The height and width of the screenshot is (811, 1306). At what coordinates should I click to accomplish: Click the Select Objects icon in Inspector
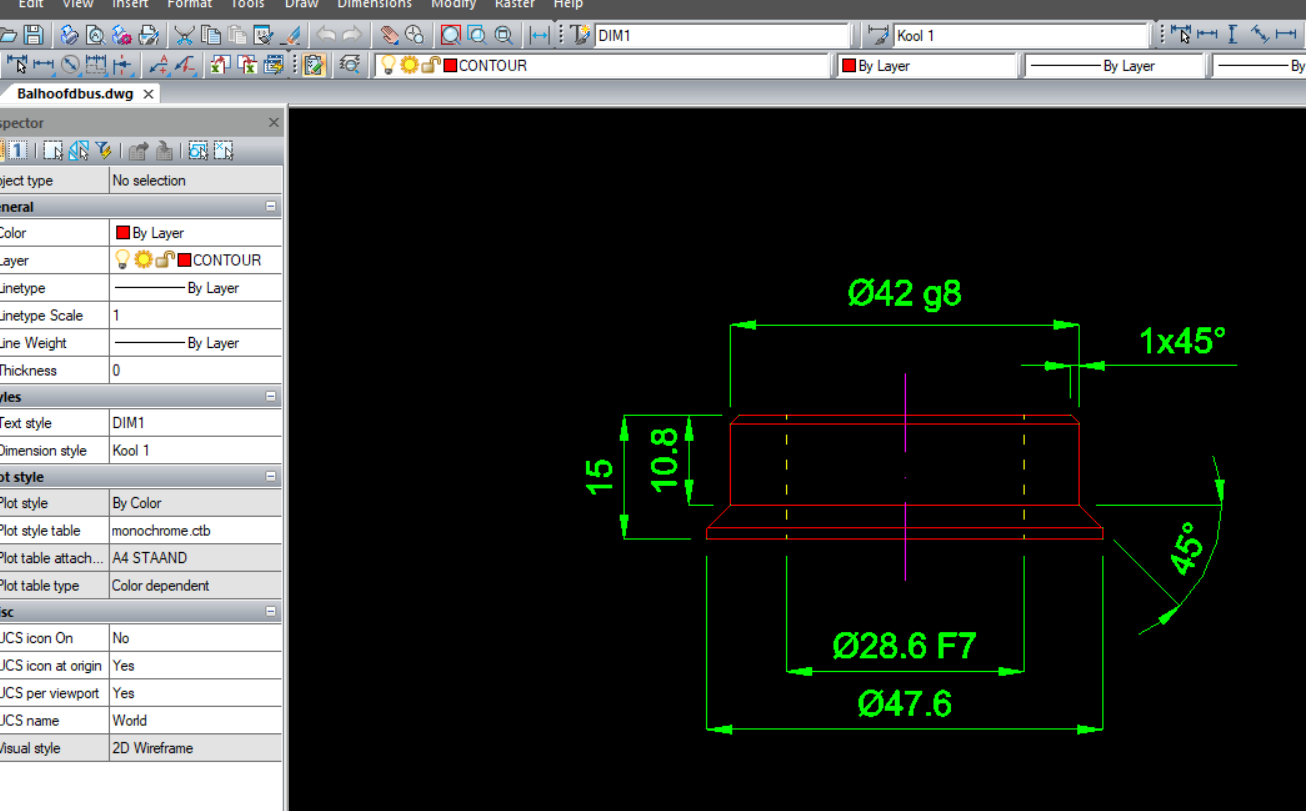(53, 151)
